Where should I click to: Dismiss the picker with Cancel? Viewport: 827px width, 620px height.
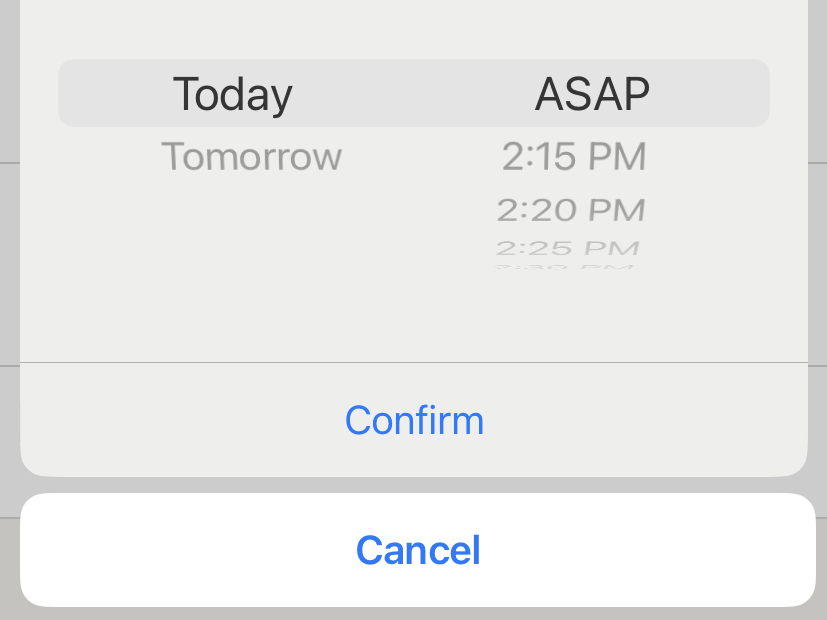(x=418, y=550)
